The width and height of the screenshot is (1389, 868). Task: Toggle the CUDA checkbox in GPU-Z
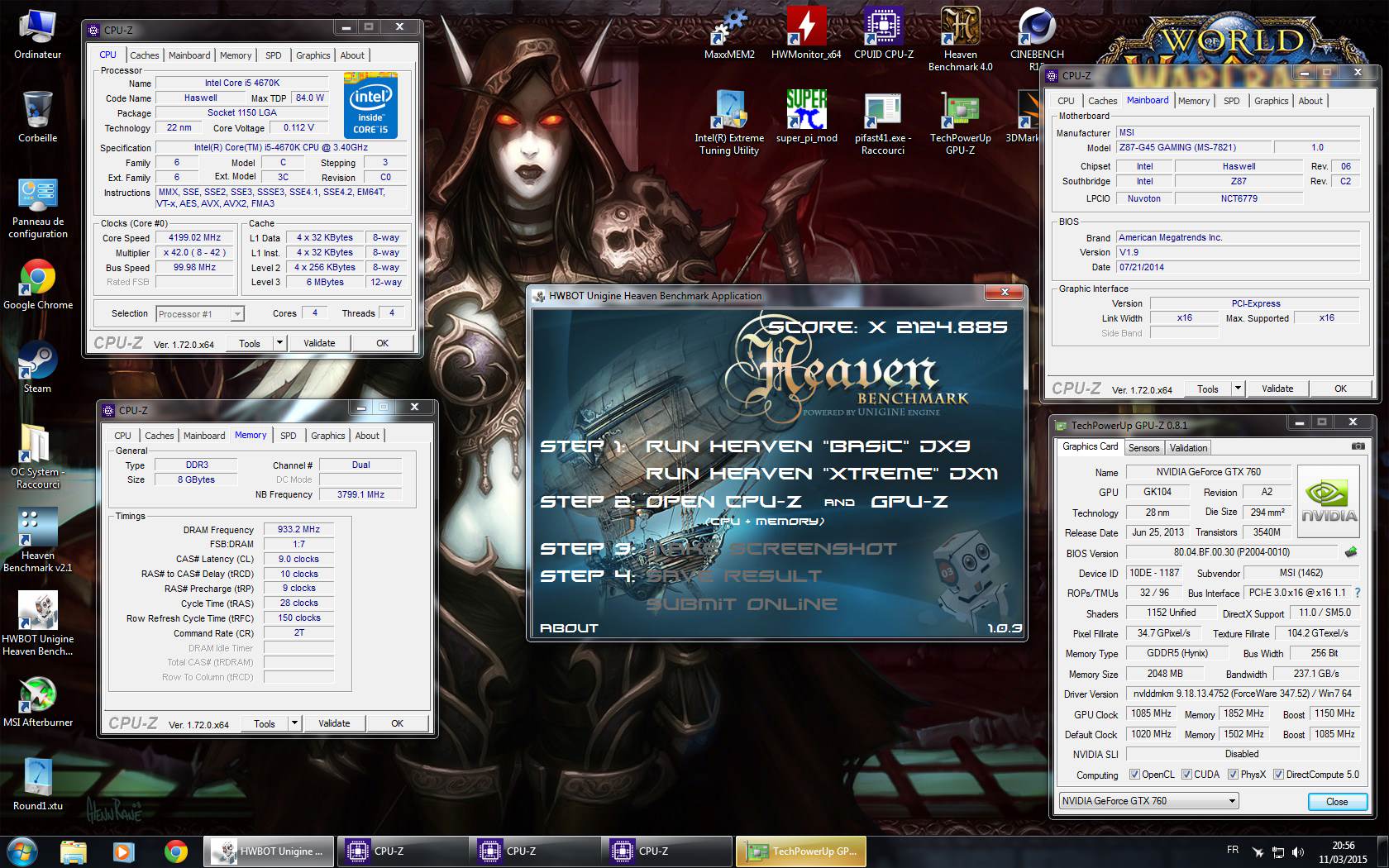tap(1186, 775)
